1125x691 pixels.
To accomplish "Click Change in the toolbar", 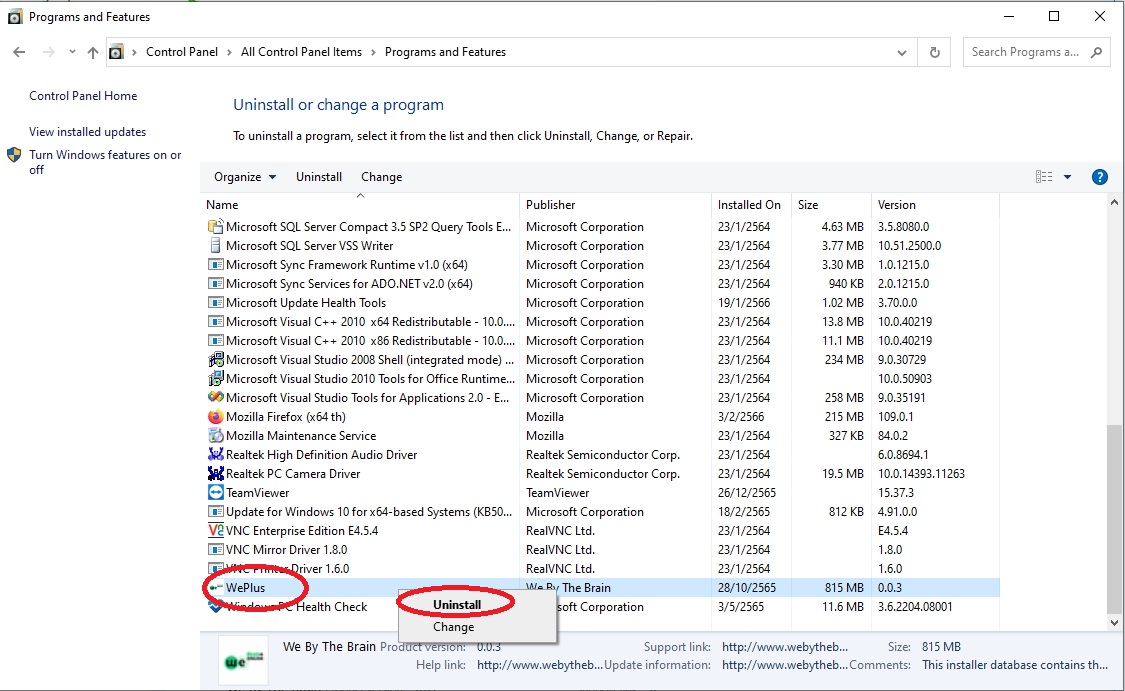I will coord(381,177).
